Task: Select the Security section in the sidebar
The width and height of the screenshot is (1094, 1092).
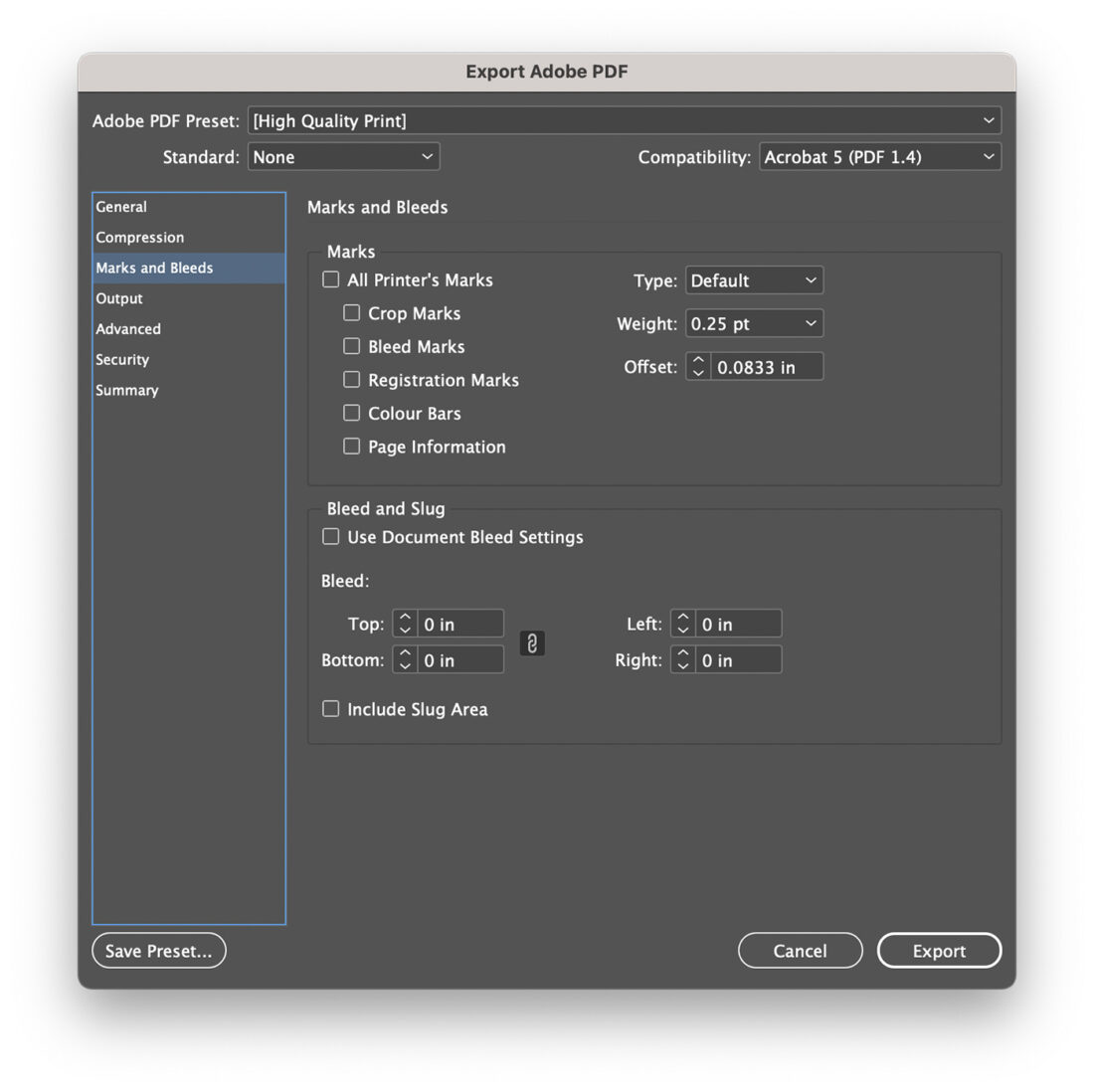Action: coord(122,359)
